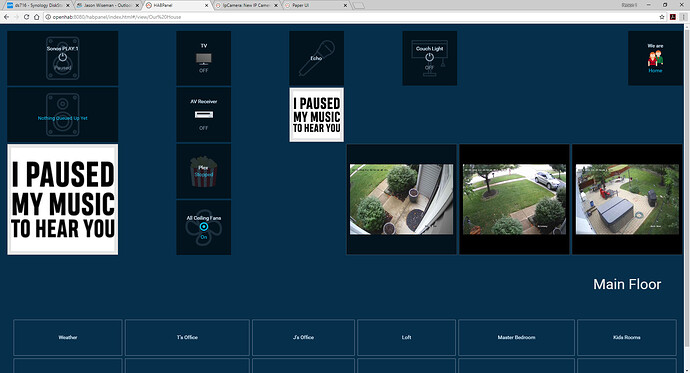Switch to the Synology DiskStation tab
The image size is (690, 373).
pyautogui.click(x=37, y=5)
